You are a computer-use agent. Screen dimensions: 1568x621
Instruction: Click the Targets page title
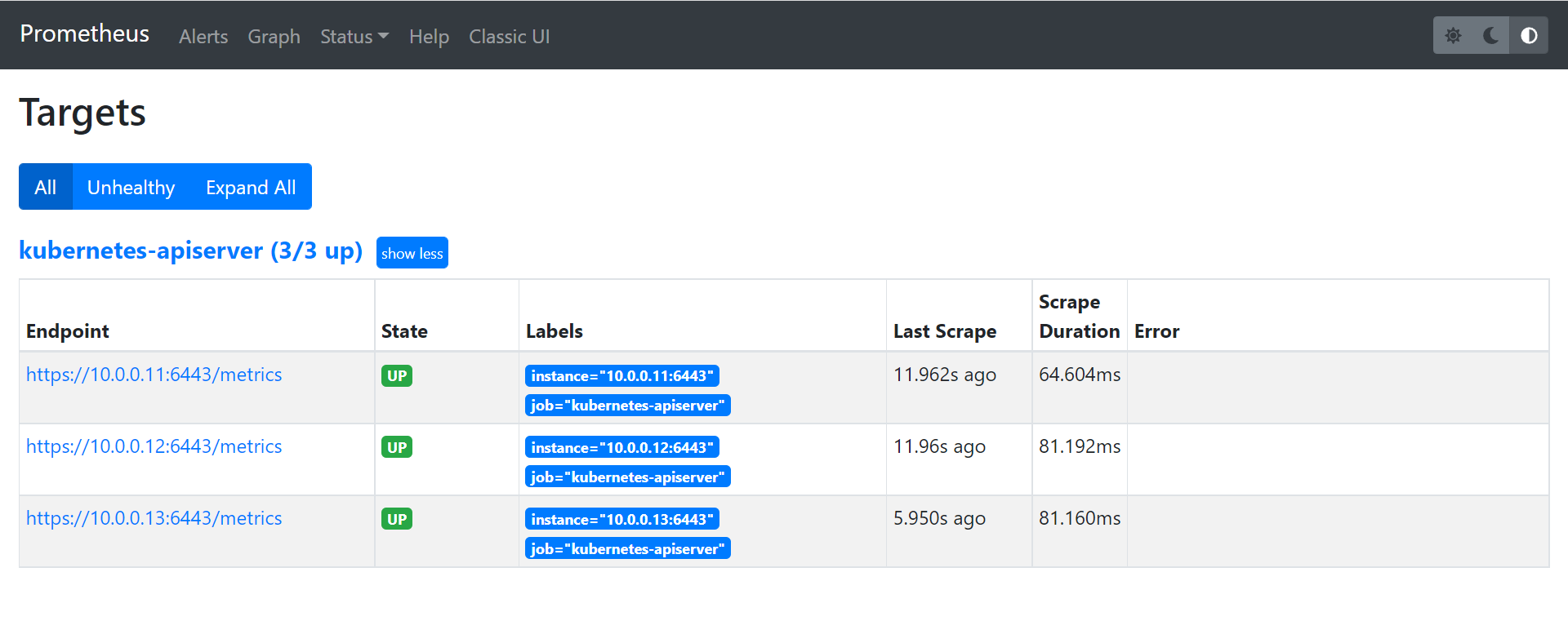82,113
